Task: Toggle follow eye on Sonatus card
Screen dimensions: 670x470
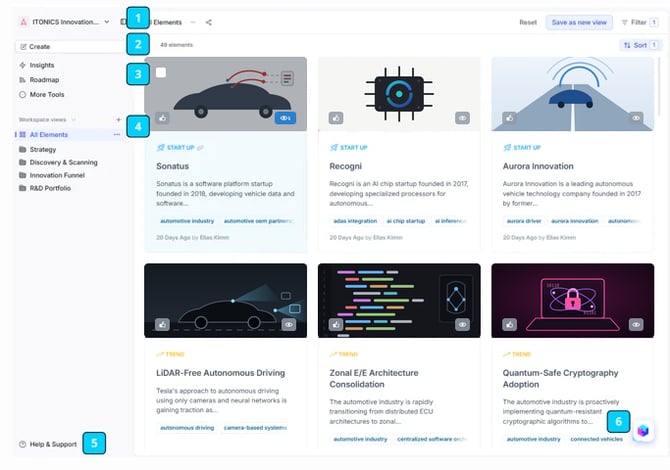Action: (285, 118)
